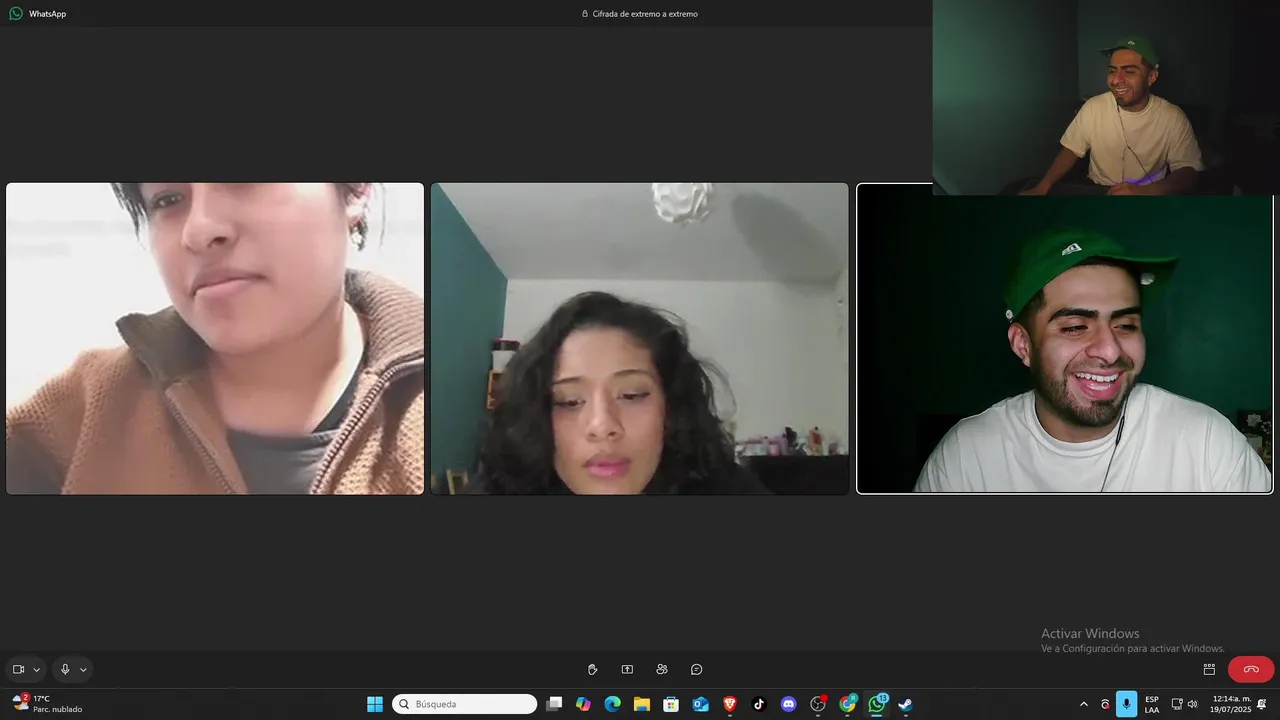Image resolution: width=1280 pixels, height=720 pixels.
Task: Open the clock showing 12:14 a. m.
Action: click(1231, 704)
